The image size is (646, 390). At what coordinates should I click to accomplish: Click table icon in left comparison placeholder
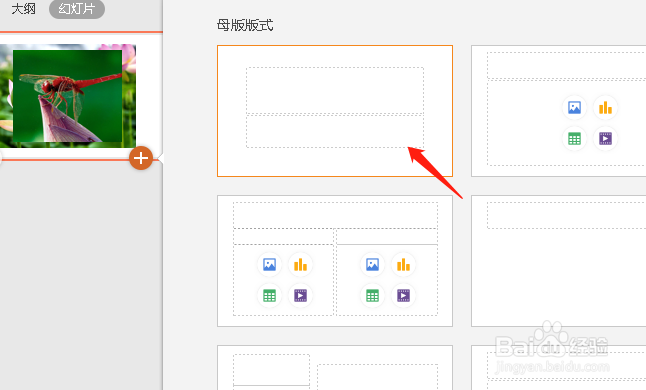pos(269,295)
